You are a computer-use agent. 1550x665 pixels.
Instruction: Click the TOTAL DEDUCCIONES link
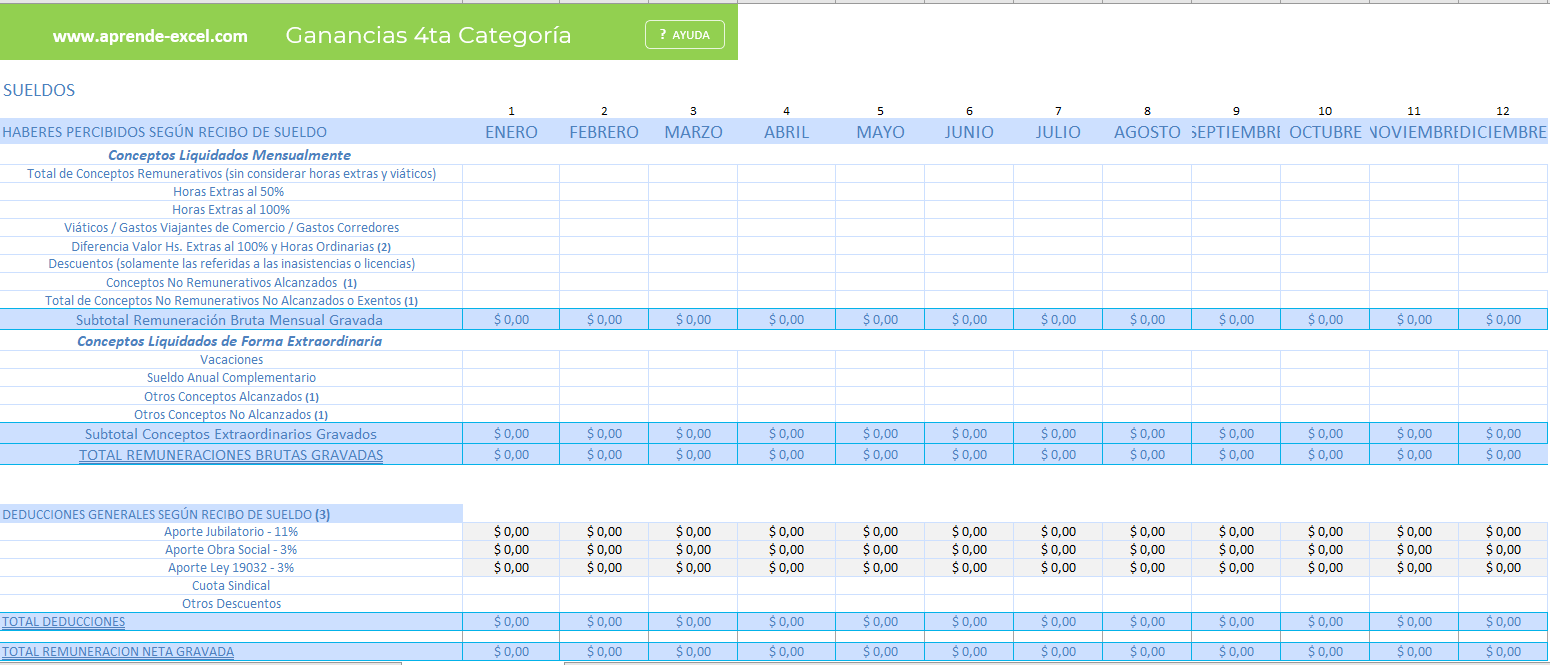point(64,622)
